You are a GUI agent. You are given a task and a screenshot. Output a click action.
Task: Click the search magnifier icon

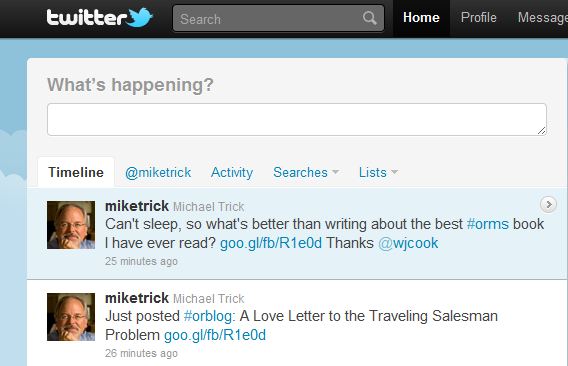[x=369, y=18]
